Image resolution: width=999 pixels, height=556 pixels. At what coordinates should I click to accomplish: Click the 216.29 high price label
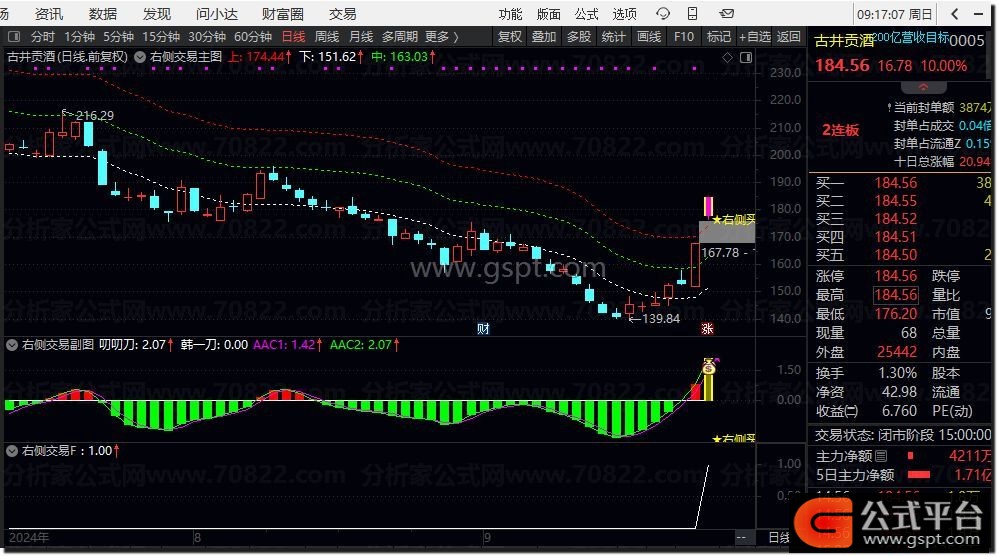pos(94,116)
